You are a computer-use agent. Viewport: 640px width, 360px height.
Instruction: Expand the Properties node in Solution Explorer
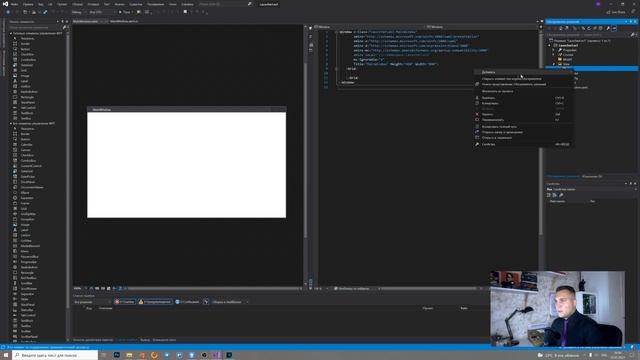pos(554,50)
